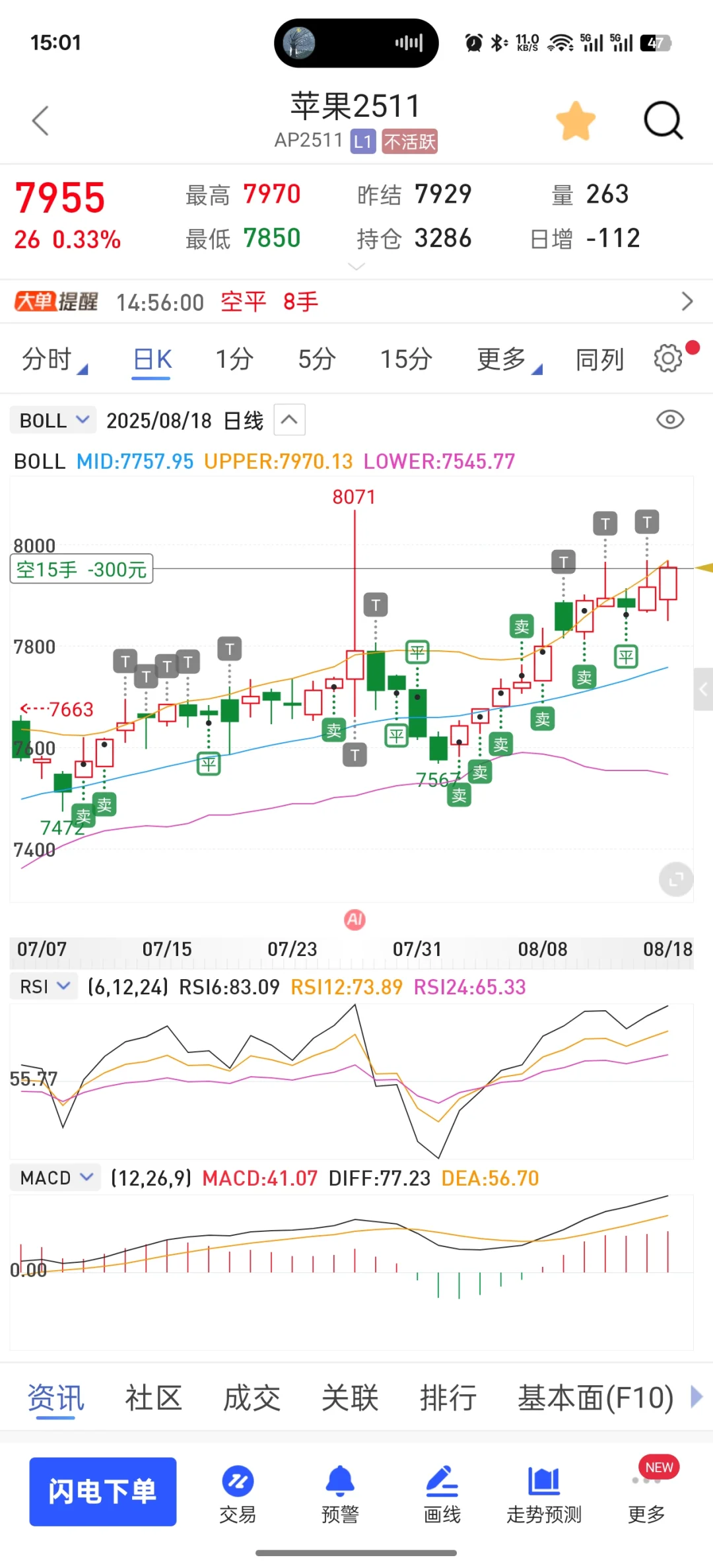
Task: Select the 社区 tab
Action: tap(153, 1398)
